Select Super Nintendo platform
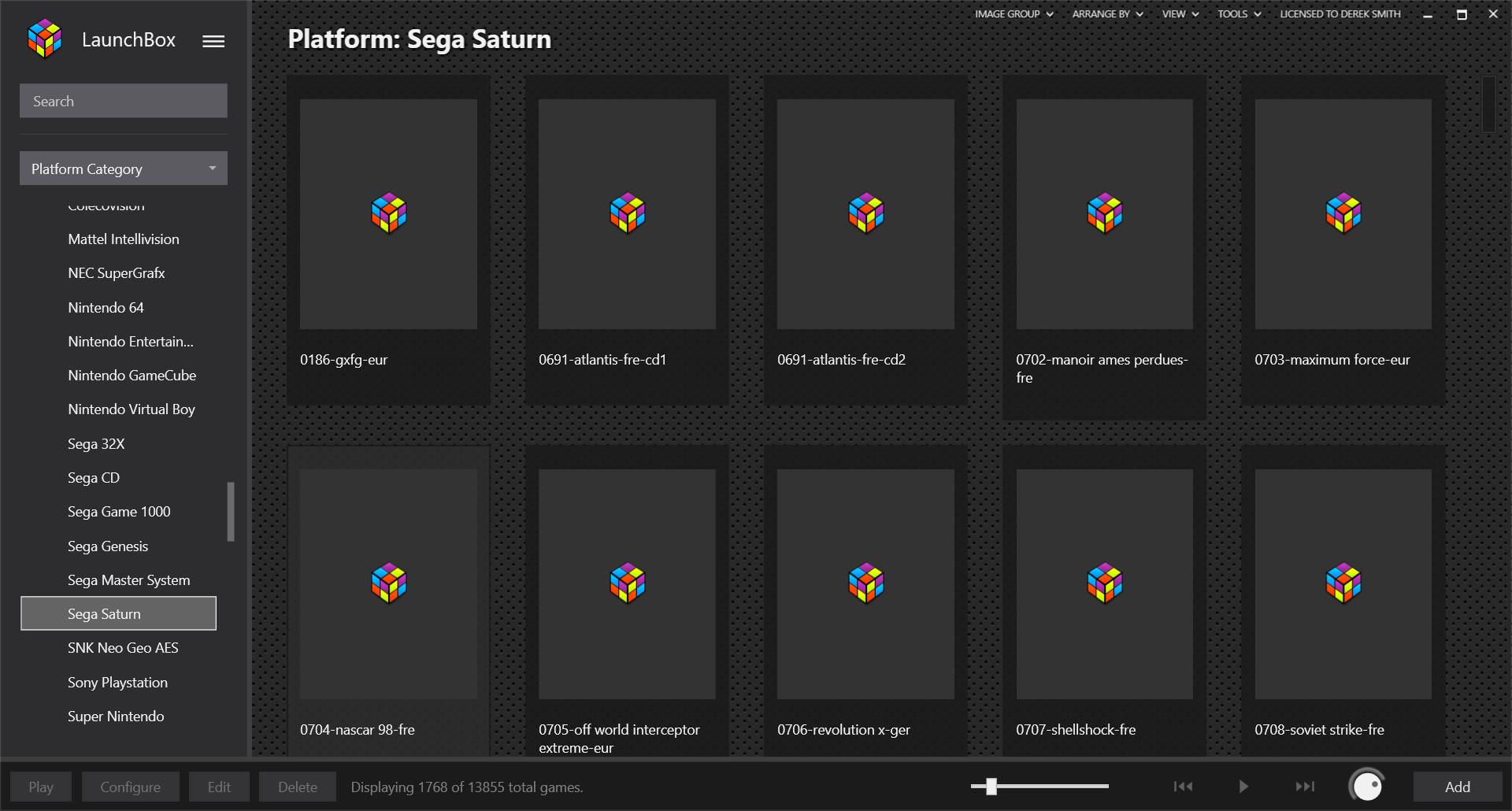The image size is (1512, 811). tap(116, 716)
